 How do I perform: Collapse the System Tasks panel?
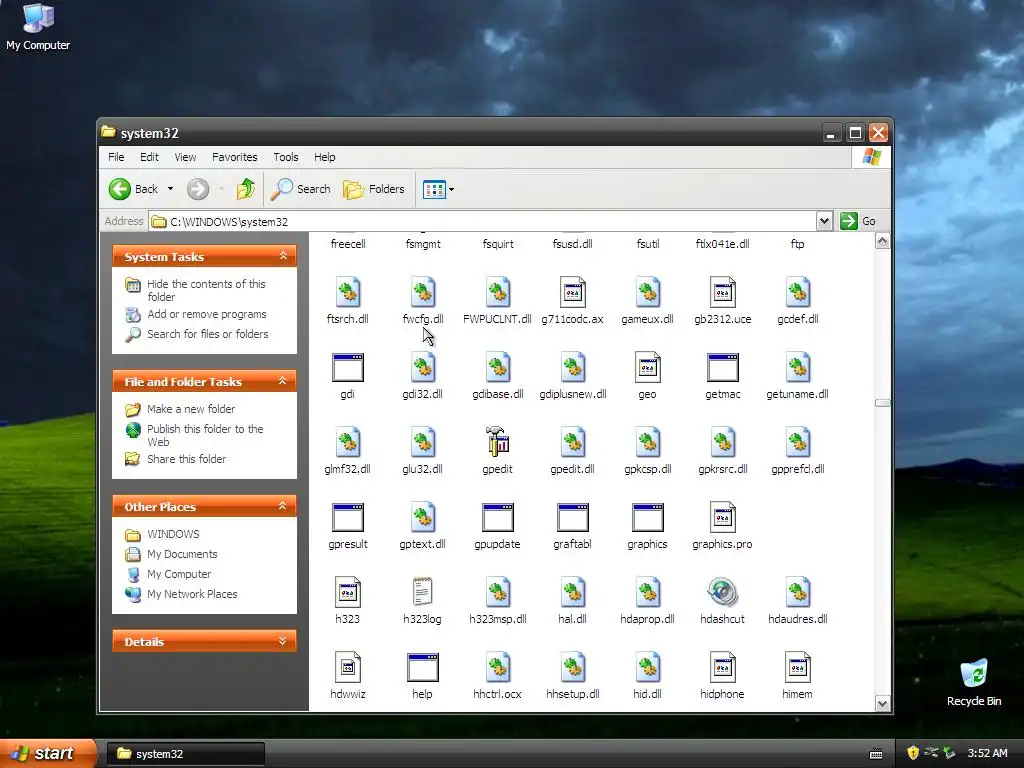pyautogui.click(x=283, y=256)
